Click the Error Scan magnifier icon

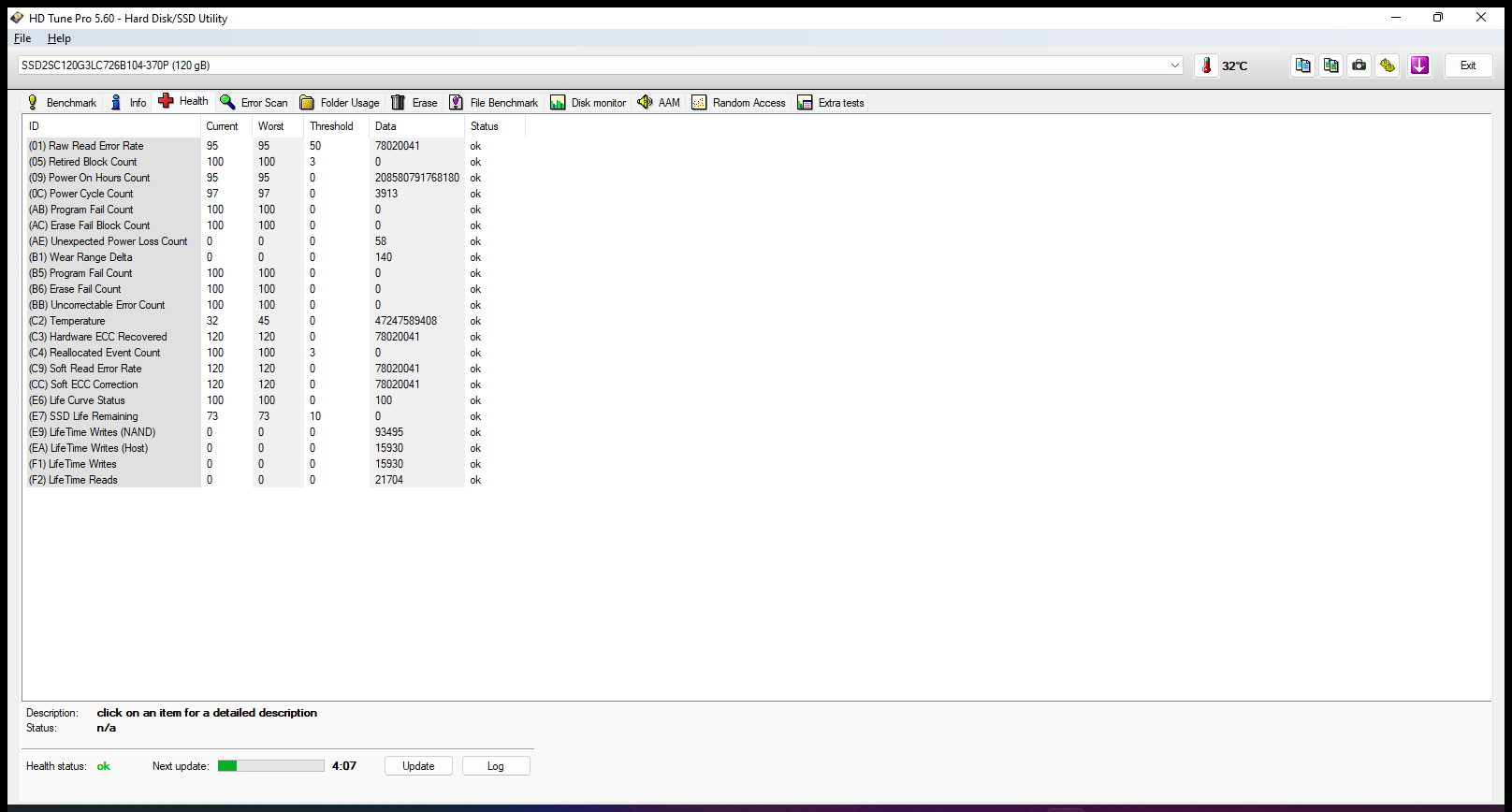[227, 102]
